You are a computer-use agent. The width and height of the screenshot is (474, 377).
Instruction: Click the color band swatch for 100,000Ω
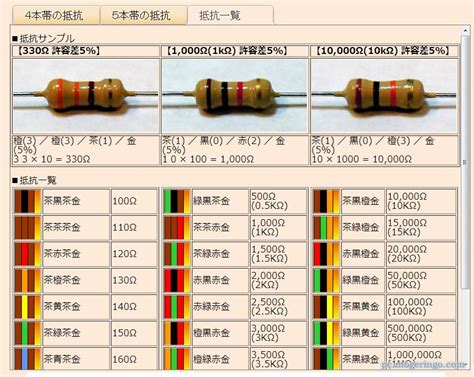point(326,307)
